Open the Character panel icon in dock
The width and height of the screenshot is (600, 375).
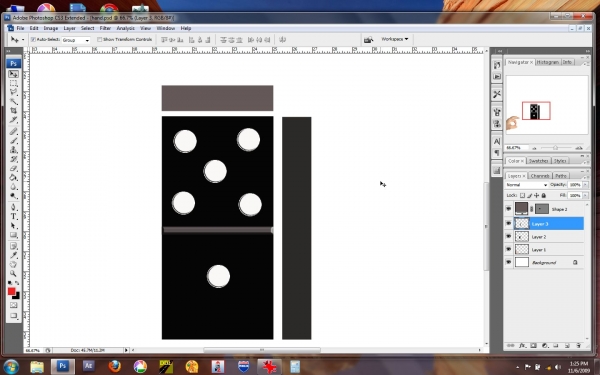pyautogui.click(x=497, y=142)
